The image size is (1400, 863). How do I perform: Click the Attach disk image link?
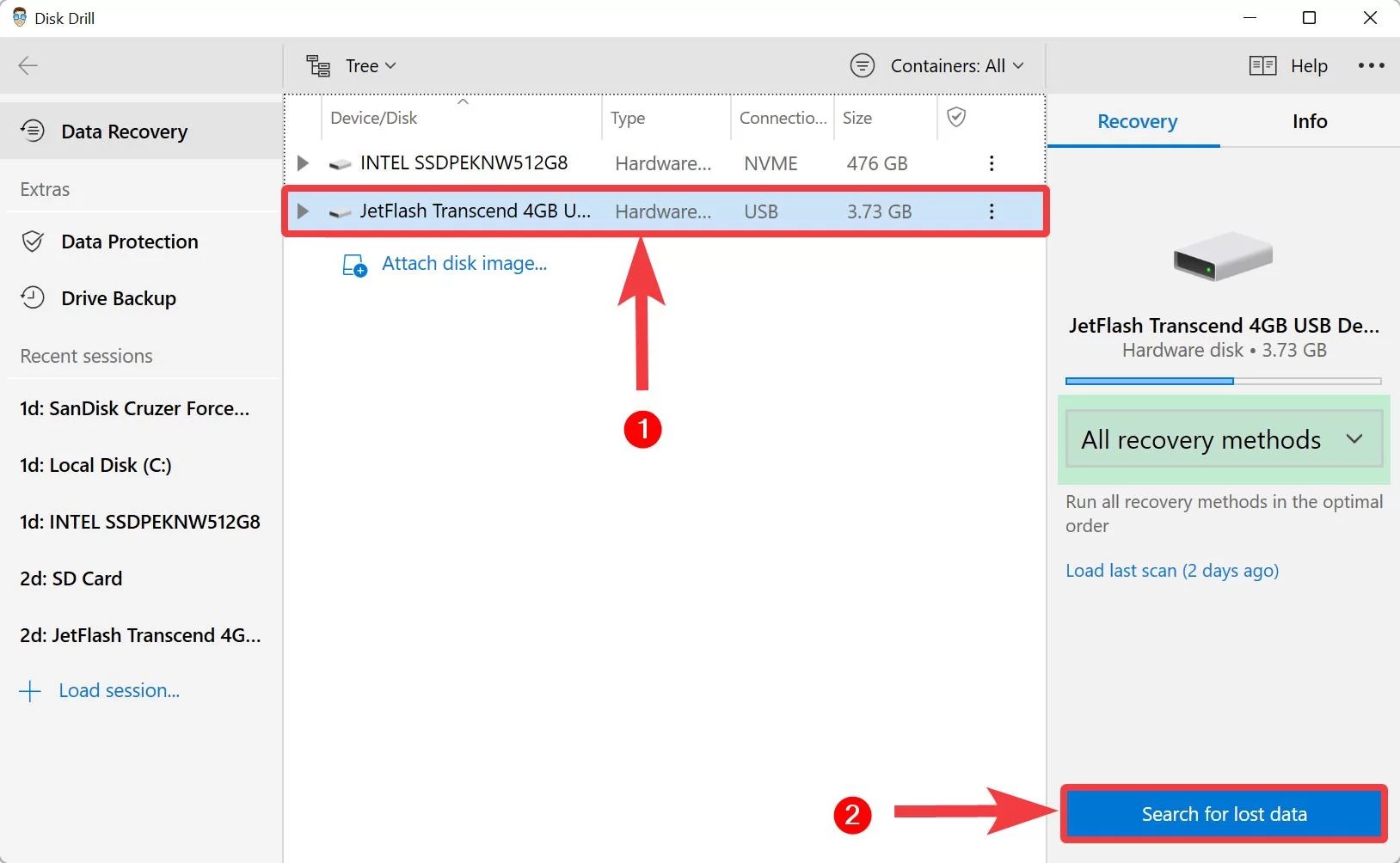pos(464,264)
